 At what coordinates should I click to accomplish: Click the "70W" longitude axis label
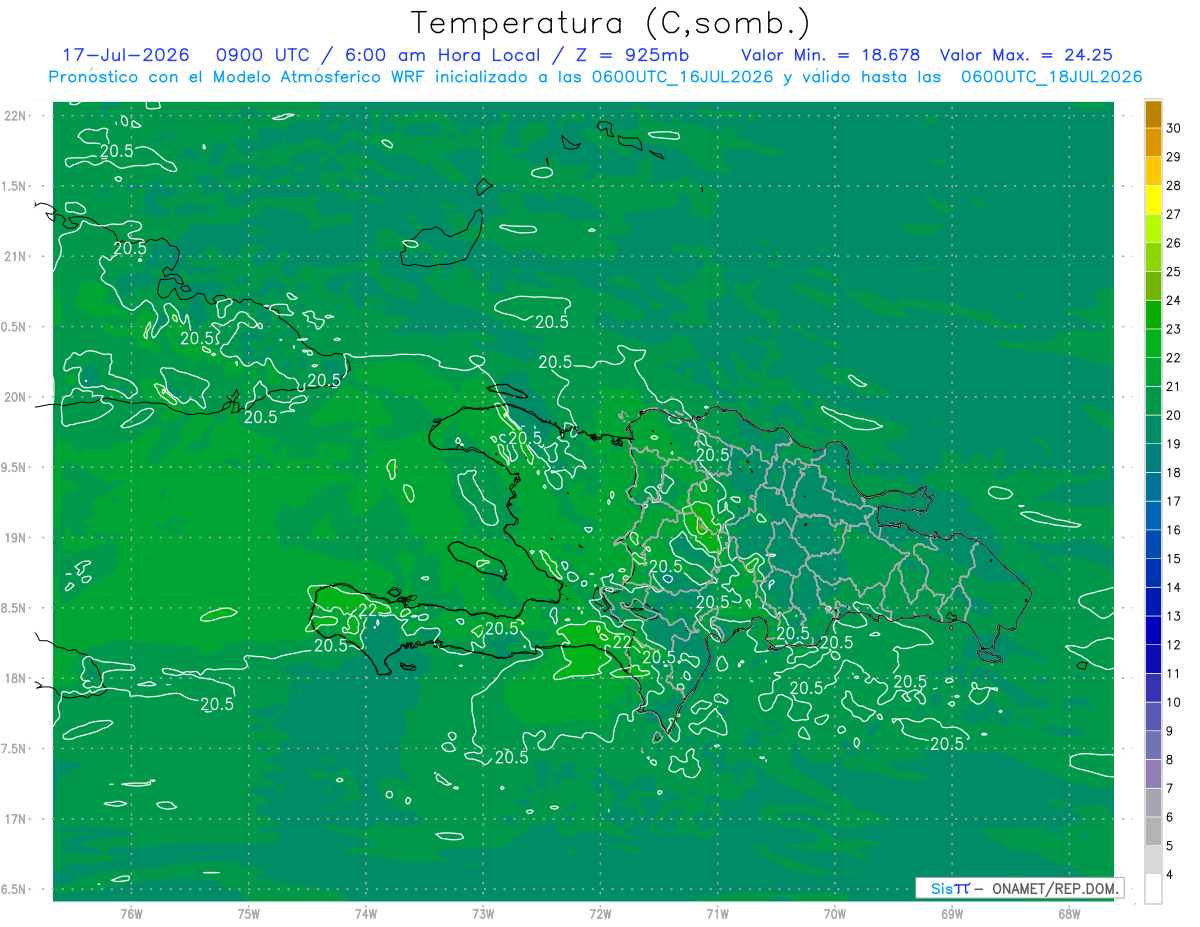pyautogui.click(x=835, y=914)
